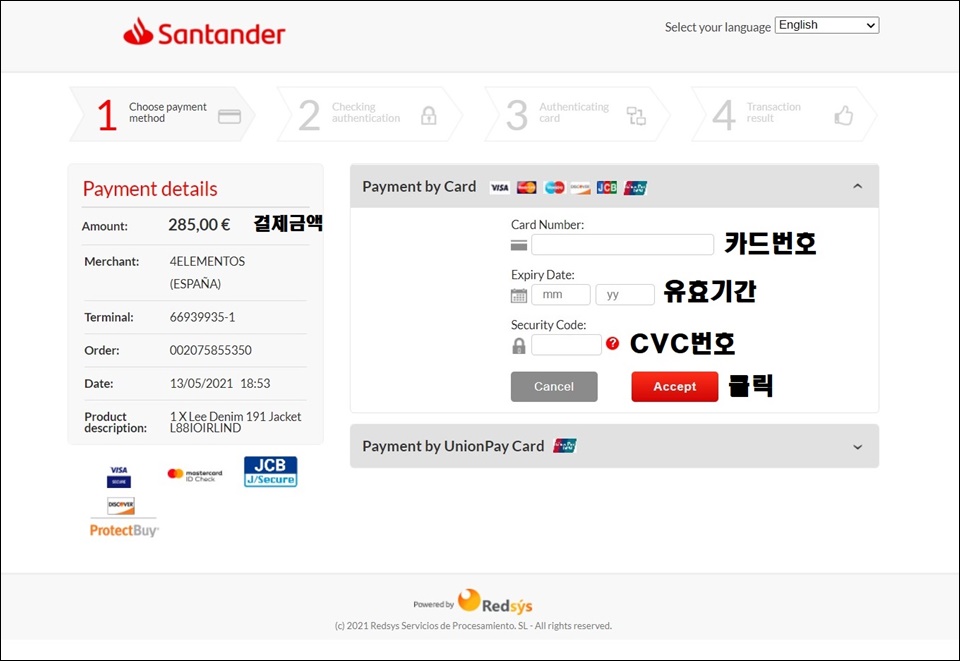This screenshot has width=960, height=661.
Task: Focus the Security Code input field
Action: (x=566, y=345)
